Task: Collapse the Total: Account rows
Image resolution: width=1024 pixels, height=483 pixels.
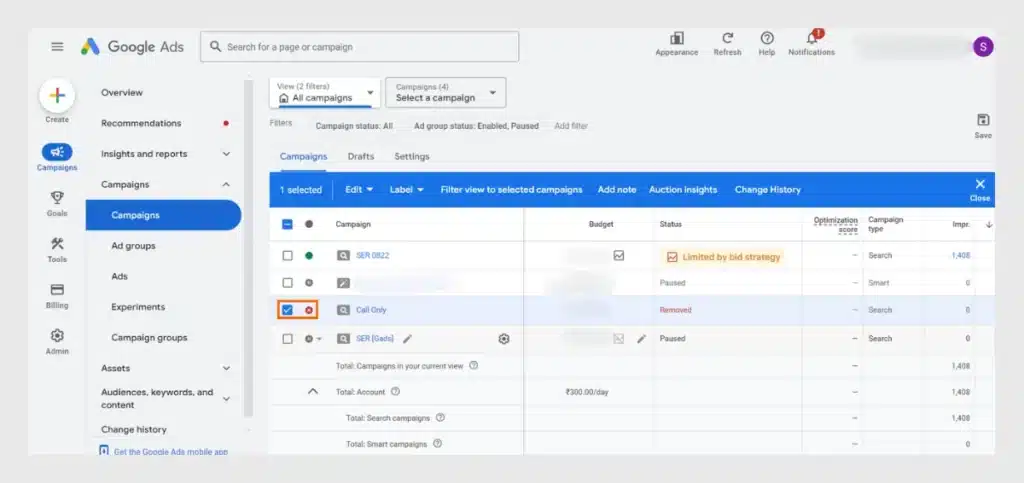Action: (x=313, y=392)
